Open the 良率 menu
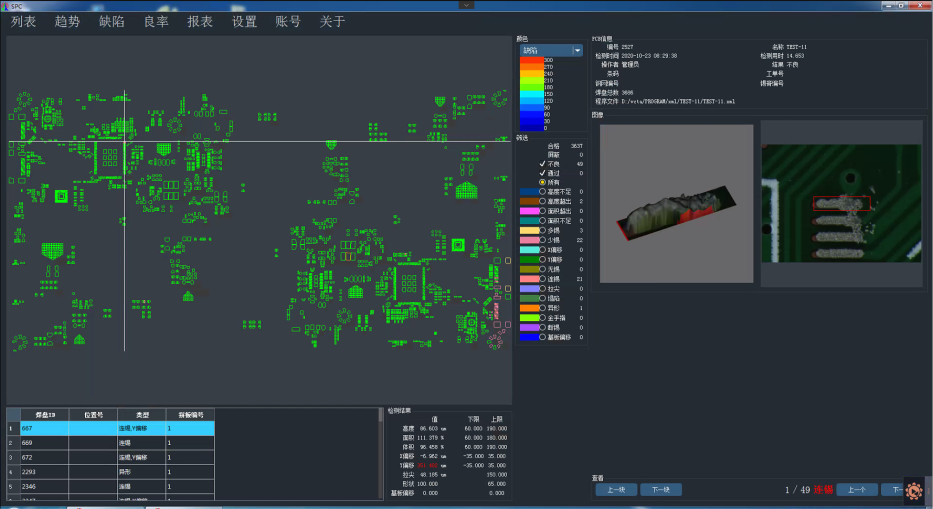The width and height of the screenshot is (933, 509). [x=156, y=21]
